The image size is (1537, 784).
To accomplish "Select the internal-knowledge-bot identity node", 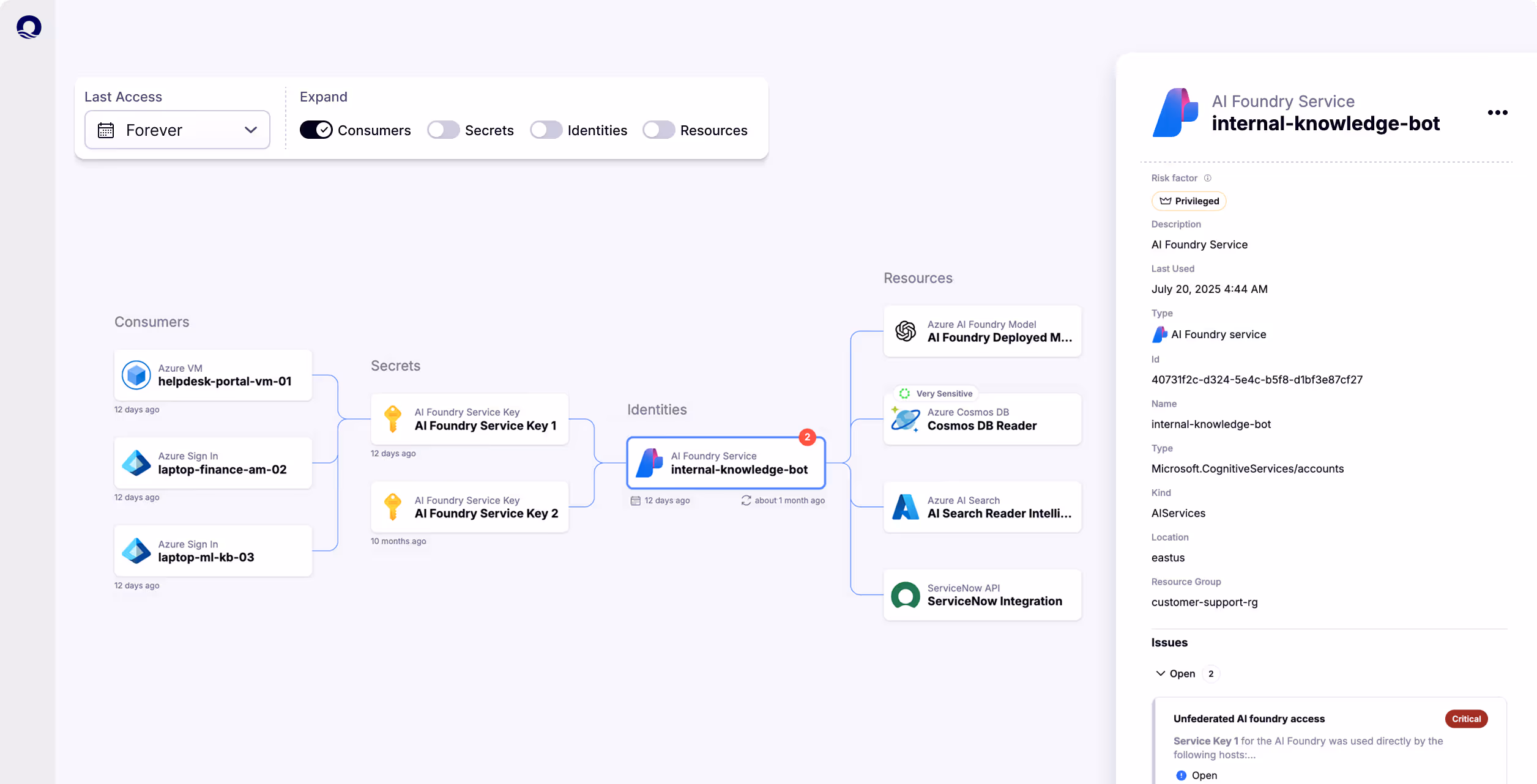I will (726, 463).
